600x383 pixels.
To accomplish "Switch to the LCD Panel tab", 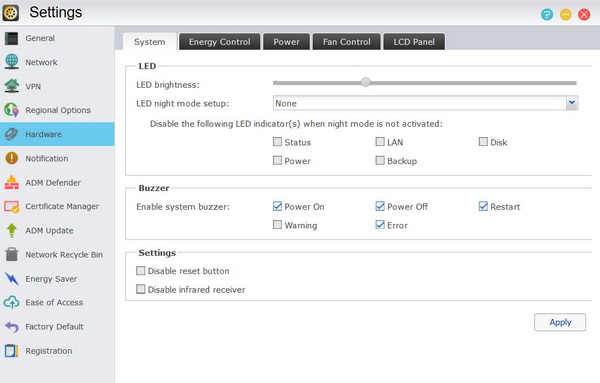I will coord(414,42).
